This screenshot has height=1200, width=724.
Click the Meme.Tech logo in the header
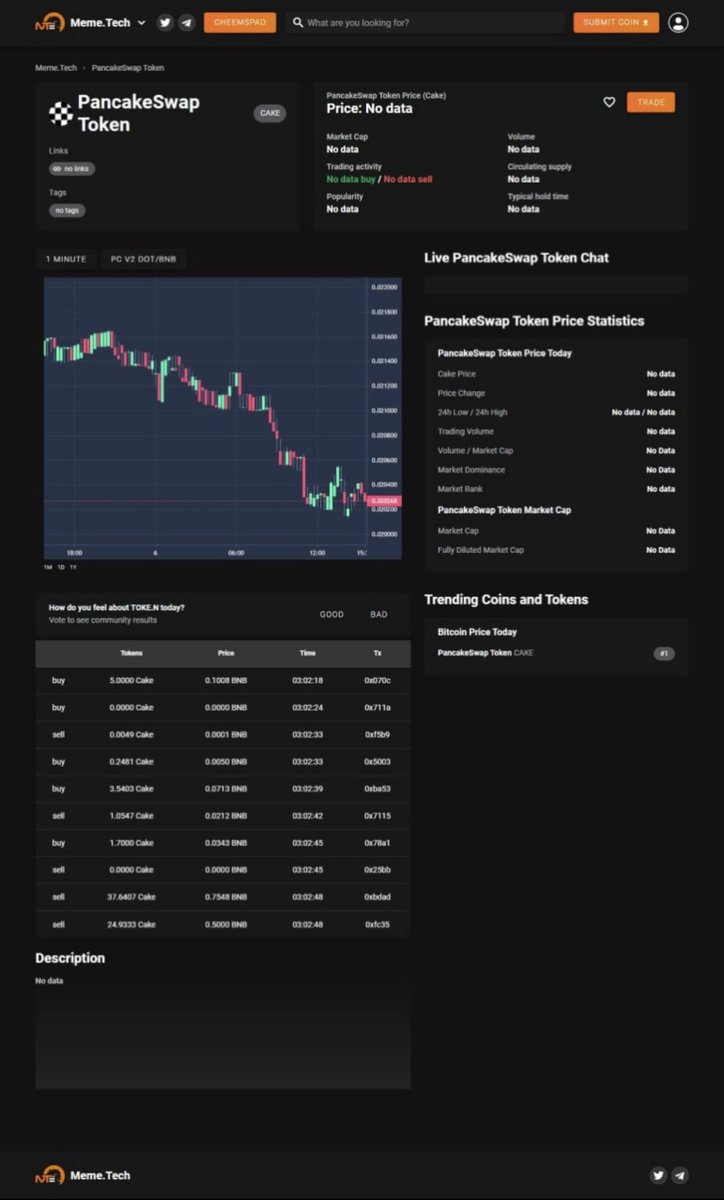83,22
